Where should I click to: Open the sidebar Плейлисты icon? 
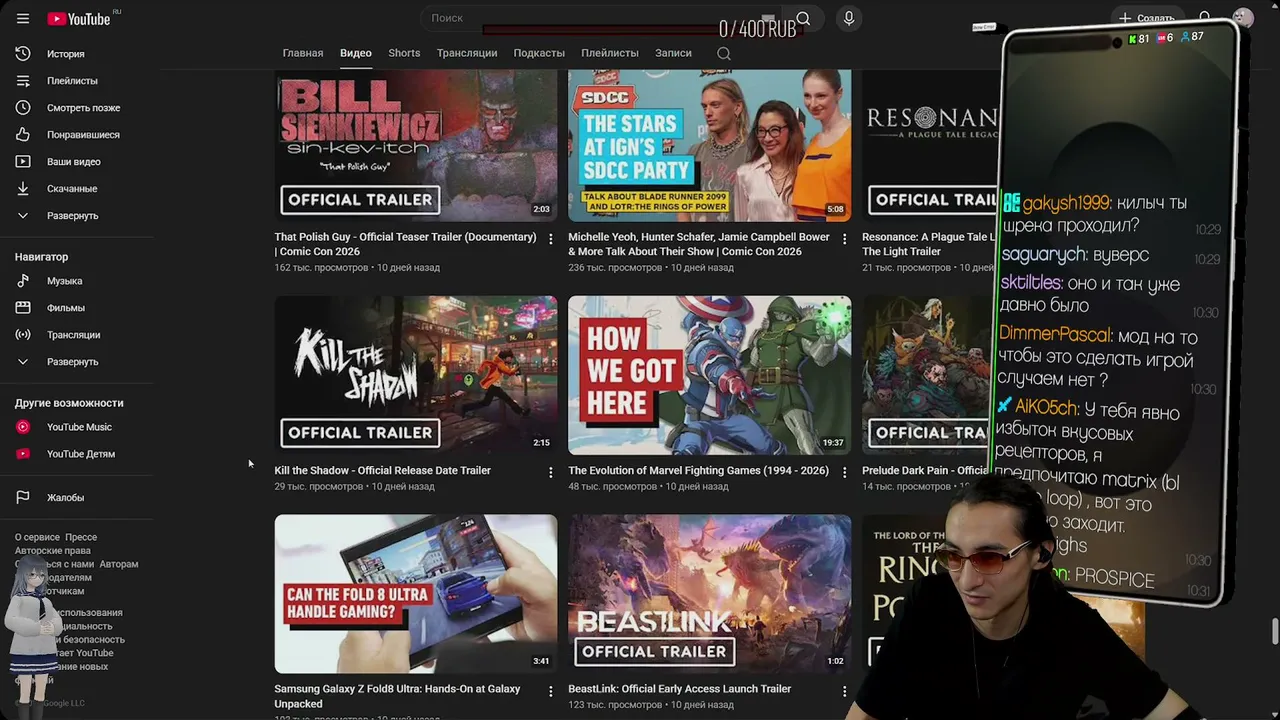tap(23, 81)
